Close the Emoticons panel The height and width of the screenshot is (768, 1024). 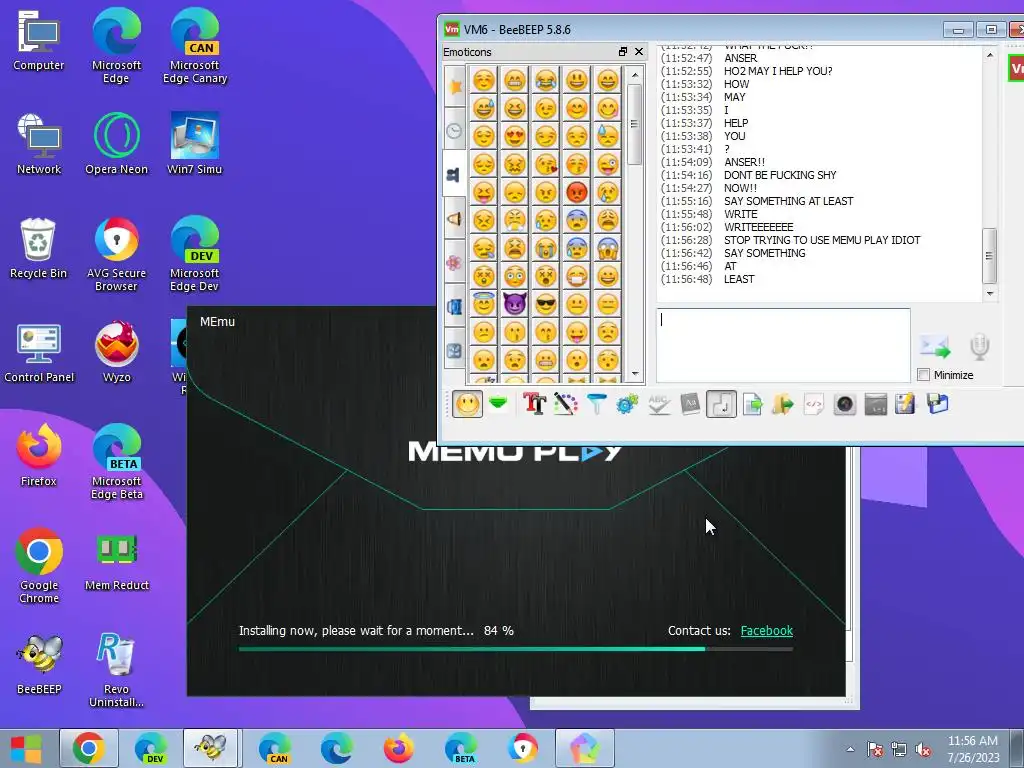[639, 52]
